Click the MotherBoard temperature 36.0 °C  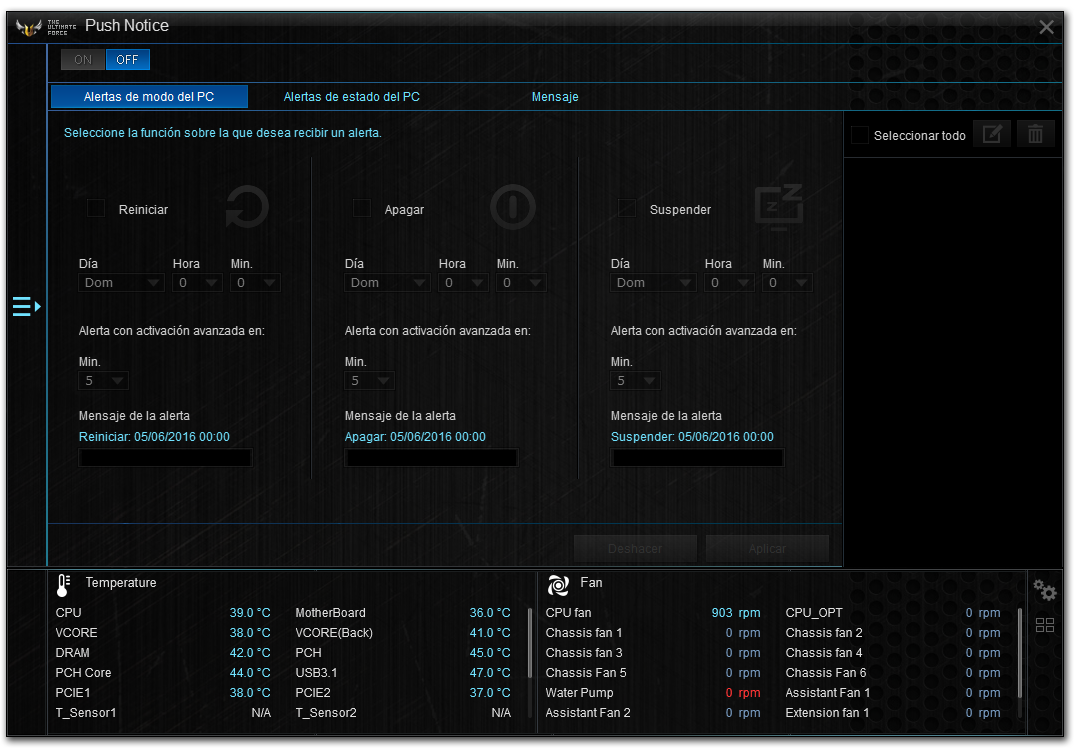click(490, 613)
